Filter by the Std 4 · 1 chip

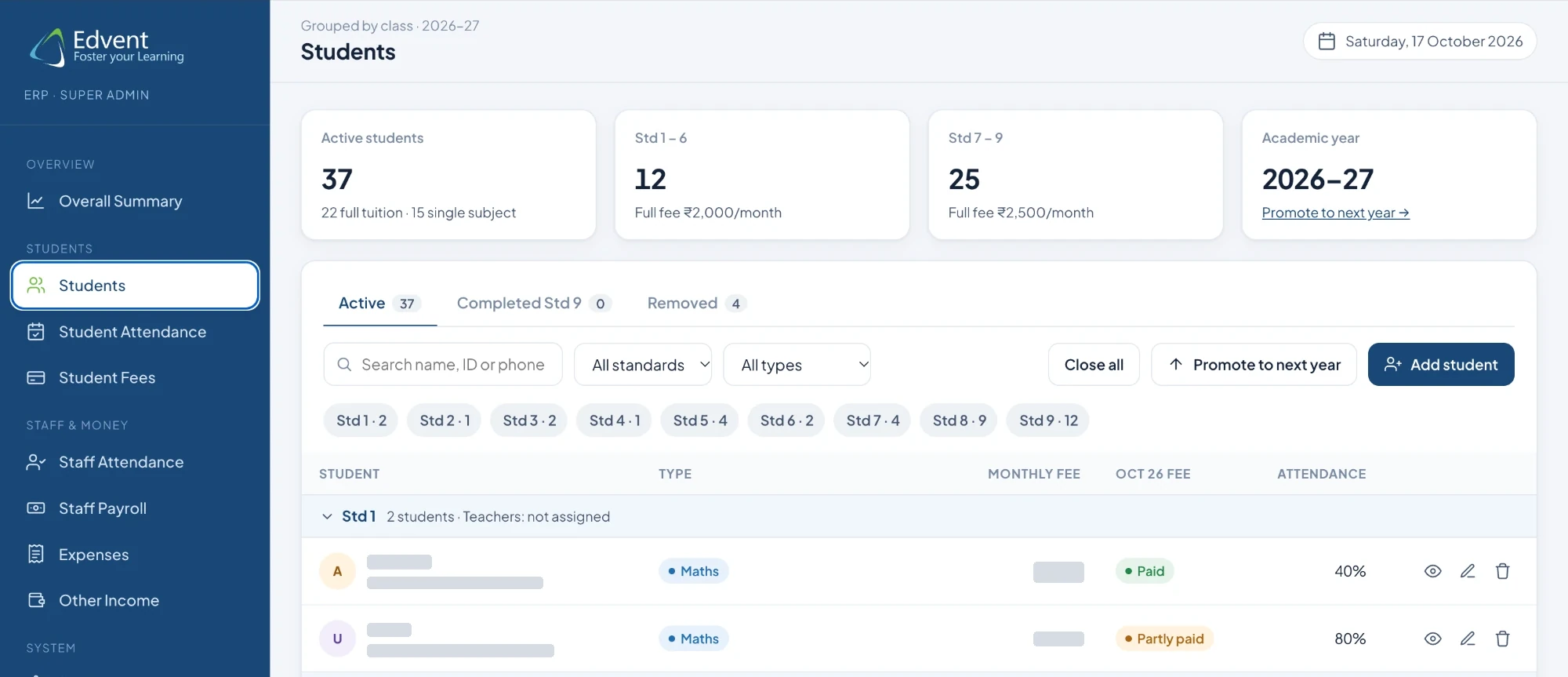point(615,420)
